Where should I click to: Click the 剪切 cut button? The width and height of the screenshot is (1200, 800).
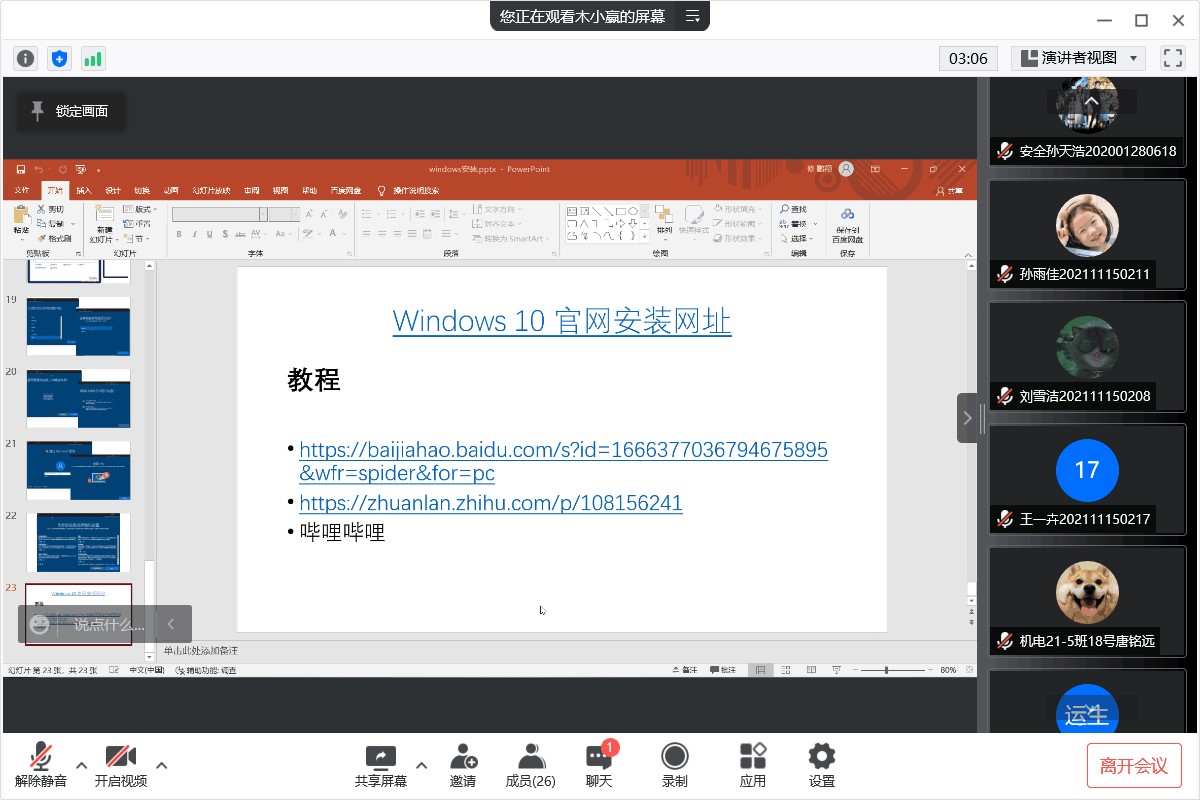point(50,209)
